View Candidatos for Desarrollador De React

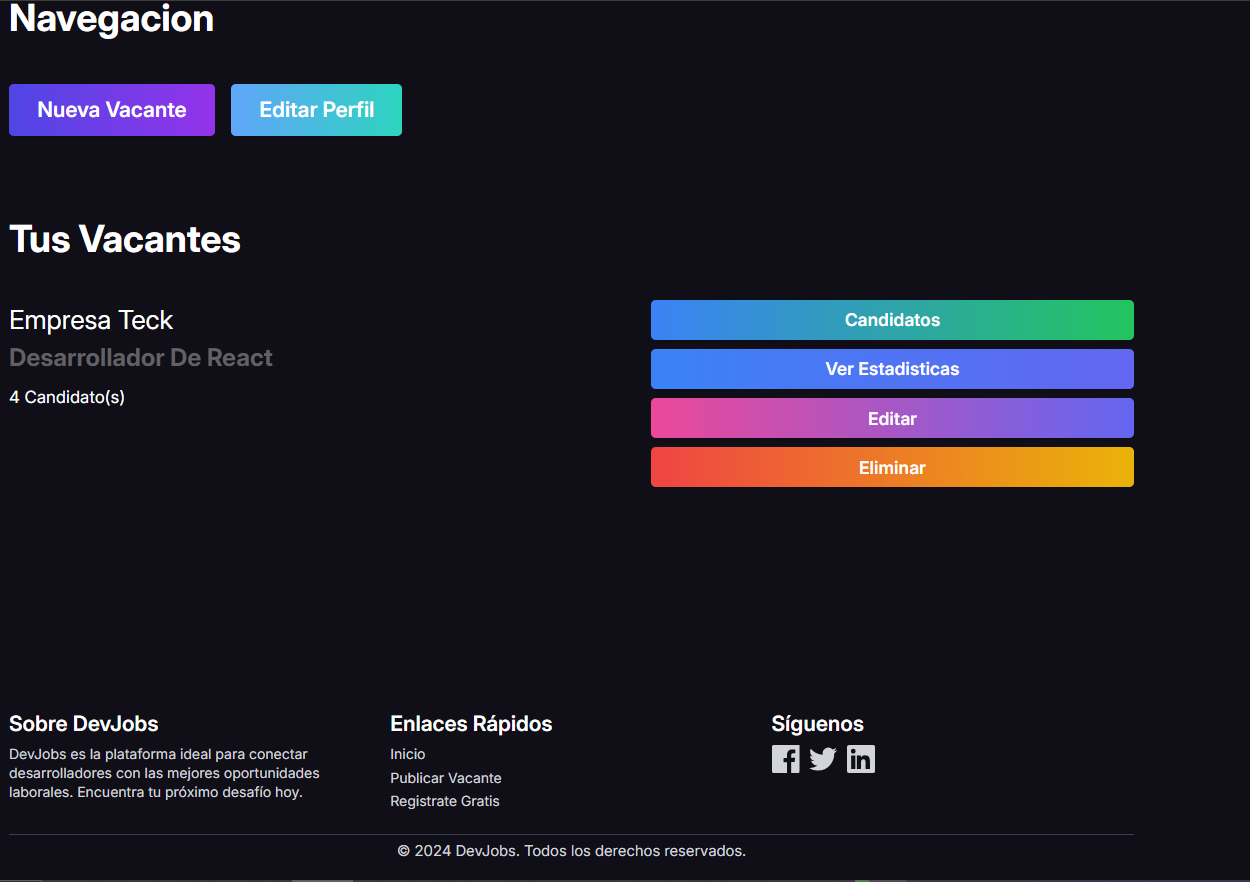892,320
